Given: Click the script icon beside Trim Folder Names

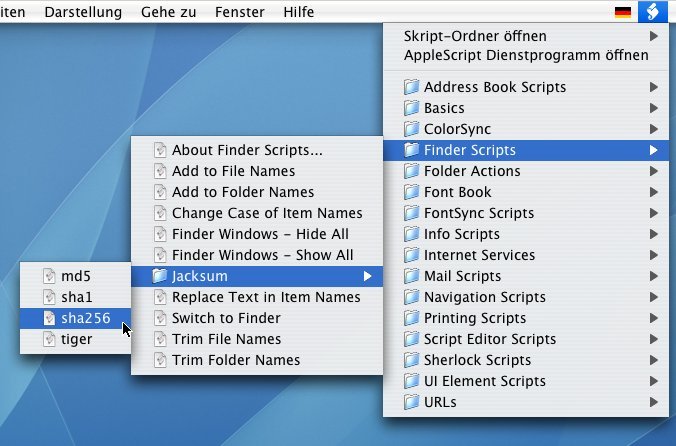Looking at the screenshot, I should (x=160, y=360).
